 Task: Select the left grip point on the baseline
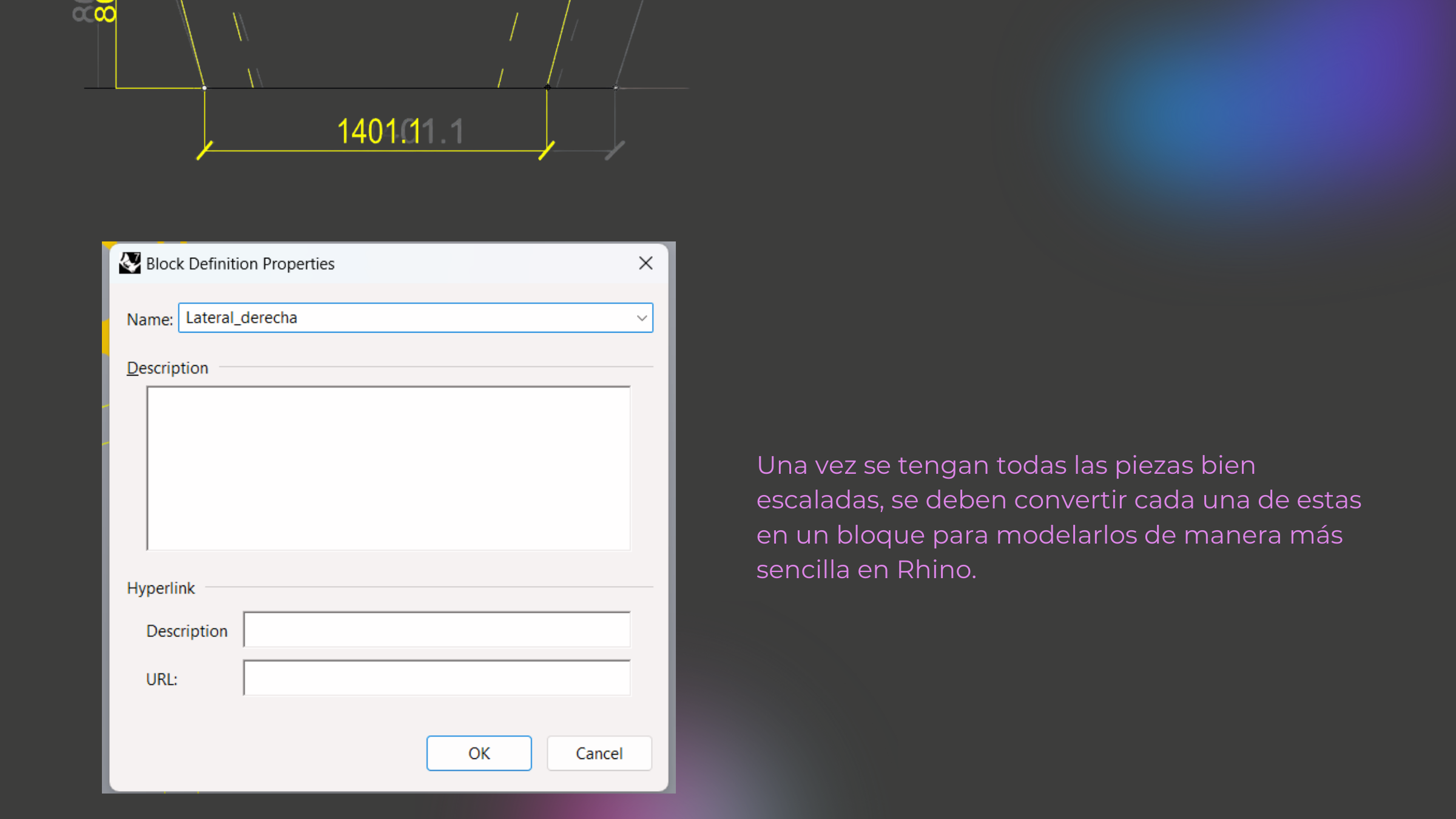[204, 87]
